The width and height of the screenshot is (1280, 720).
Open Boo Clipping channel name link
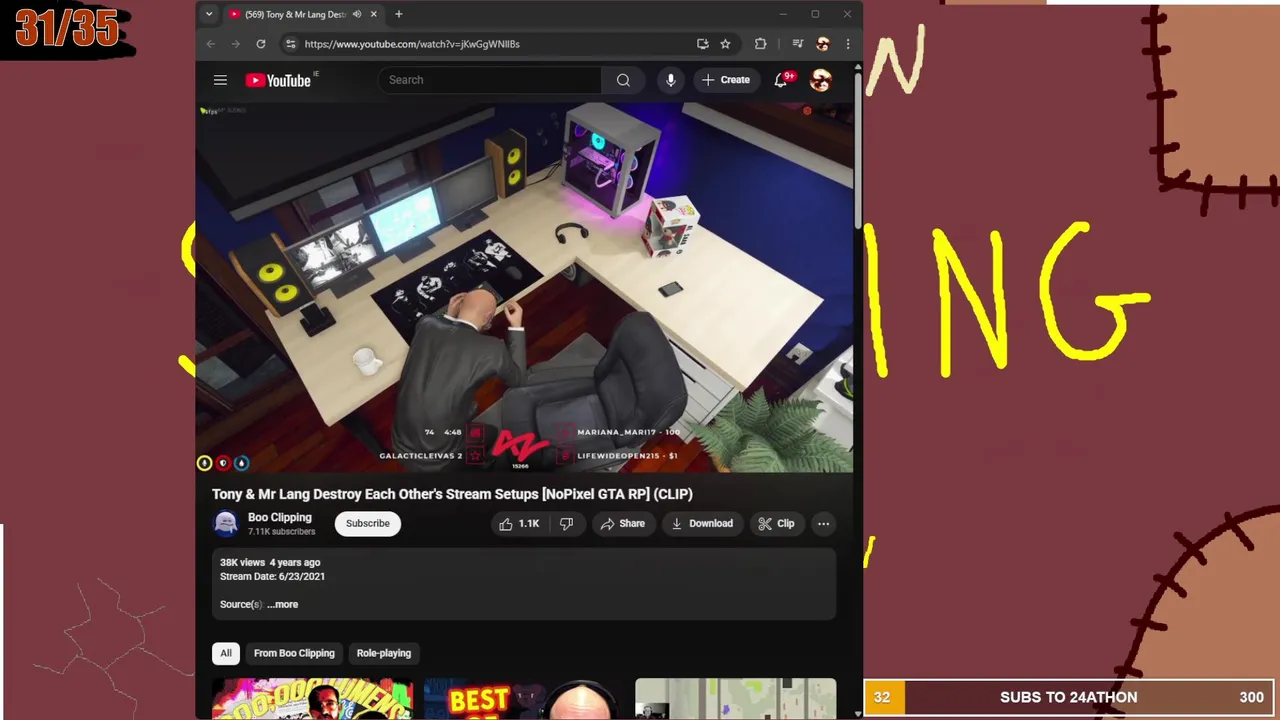coord(280,517)
